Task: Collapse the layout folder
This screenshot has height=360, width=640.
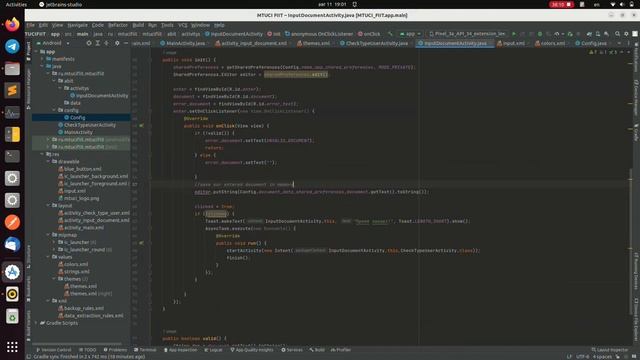Action: [48, 206]
